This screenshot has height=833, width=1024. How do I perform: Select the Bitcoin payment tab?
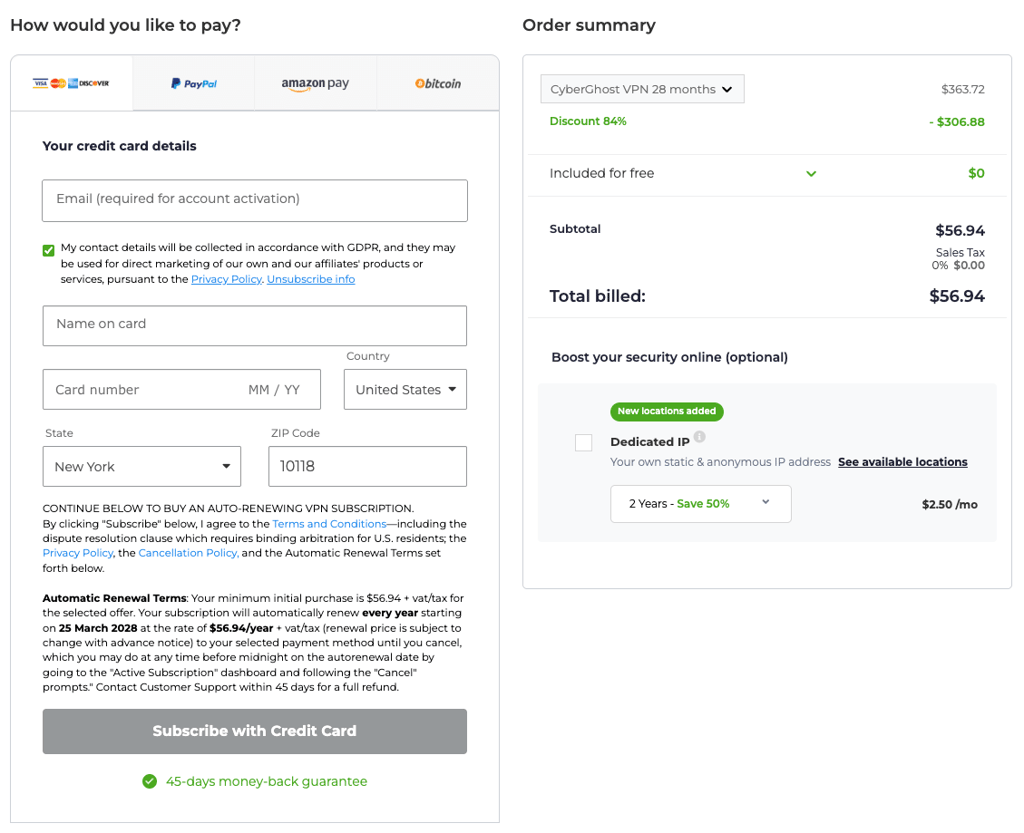point(438,83)
